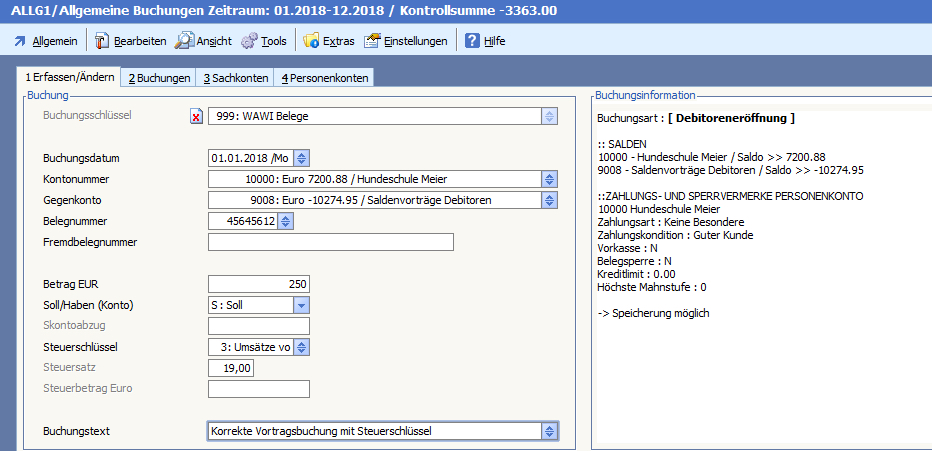
Task: Click the Bearbeiten clipboard icon
Action: pos(102,41)
